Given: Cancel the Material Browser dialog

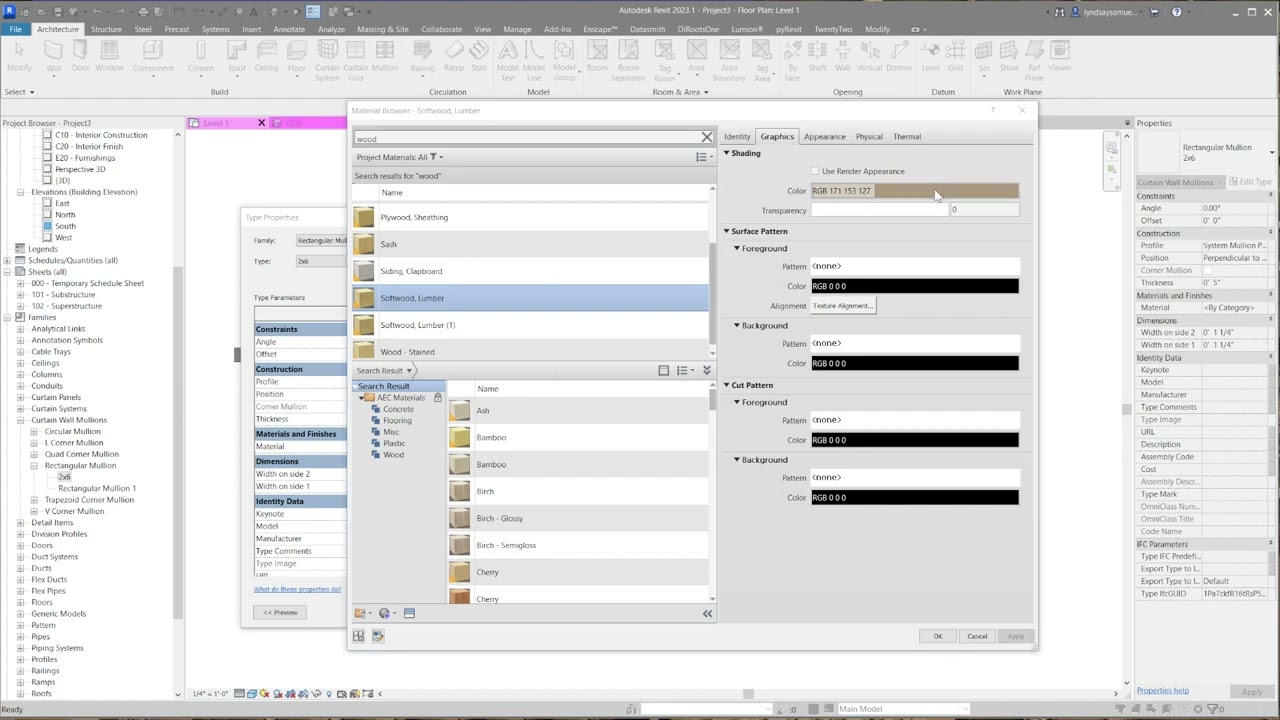Looking at the screenshot, I should point(977,637).
